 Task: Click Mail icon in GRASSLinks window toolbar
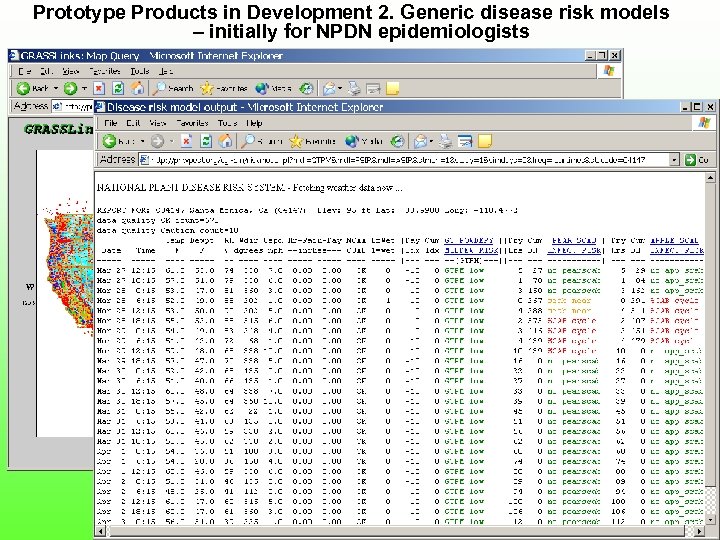pos(329,88)
